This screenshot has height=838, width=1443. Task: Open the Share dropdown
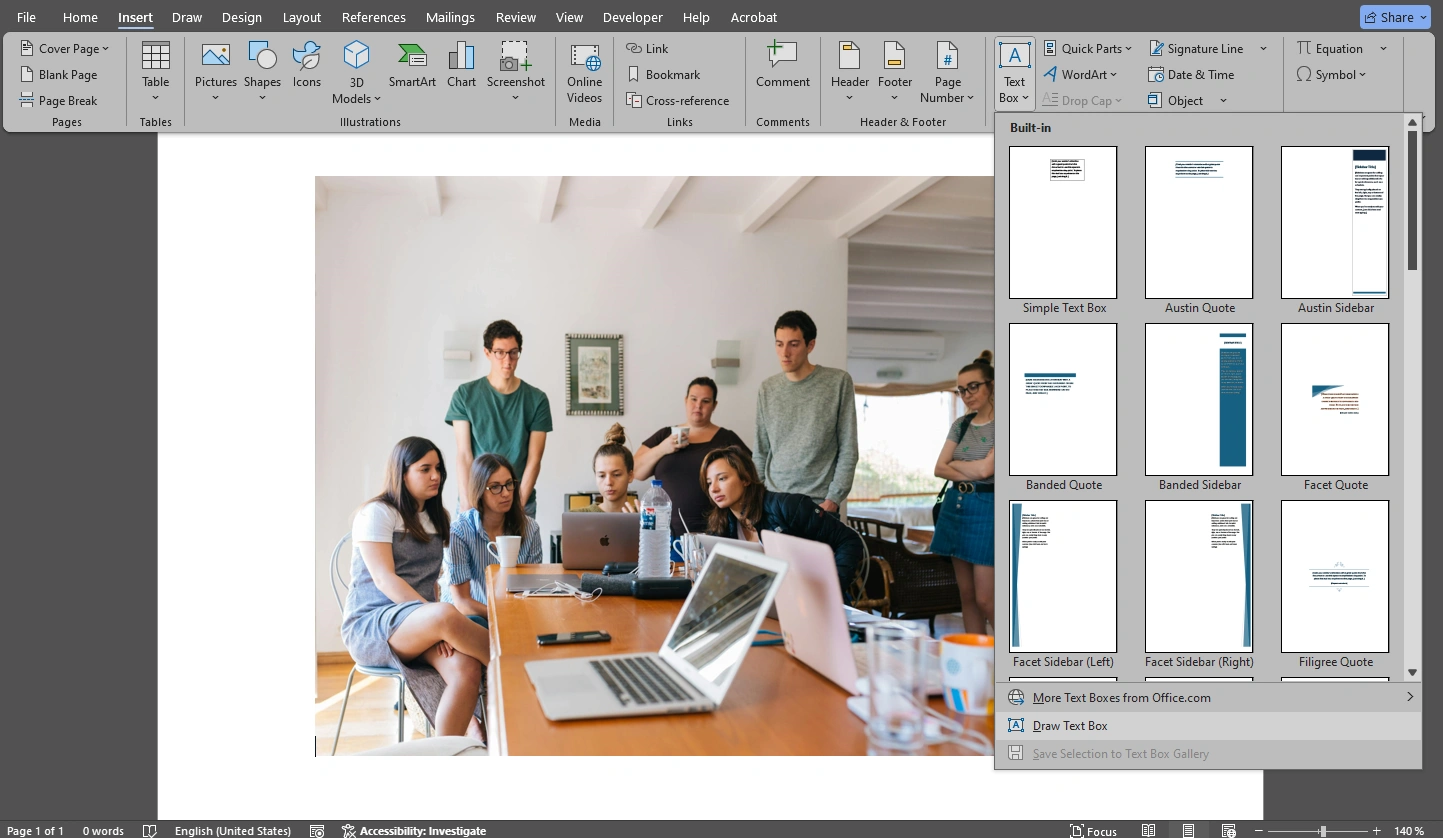click(1395, 17)
